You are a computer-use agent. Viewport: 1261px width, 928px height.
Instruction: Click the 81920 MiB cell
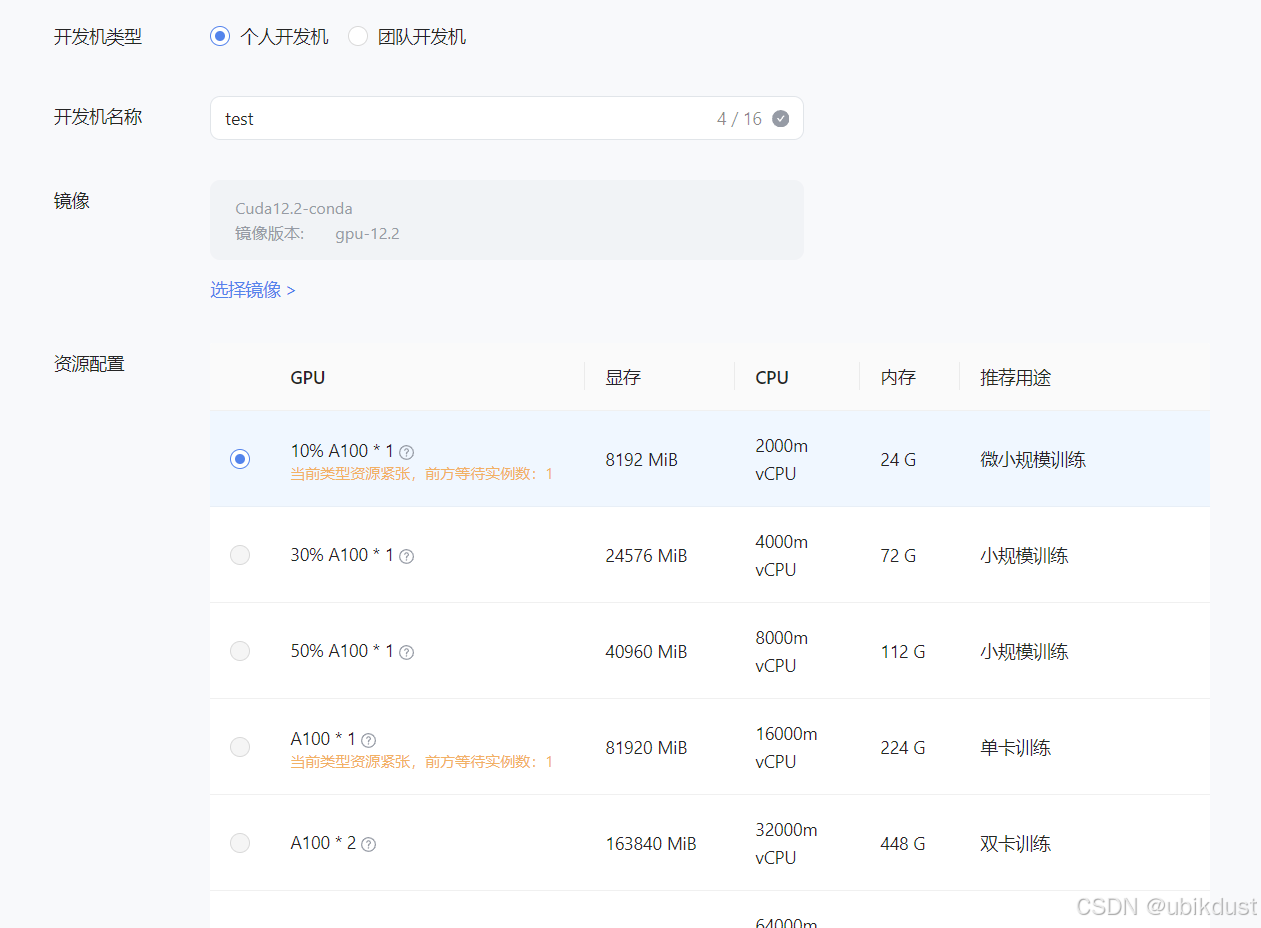click(646, 748)
